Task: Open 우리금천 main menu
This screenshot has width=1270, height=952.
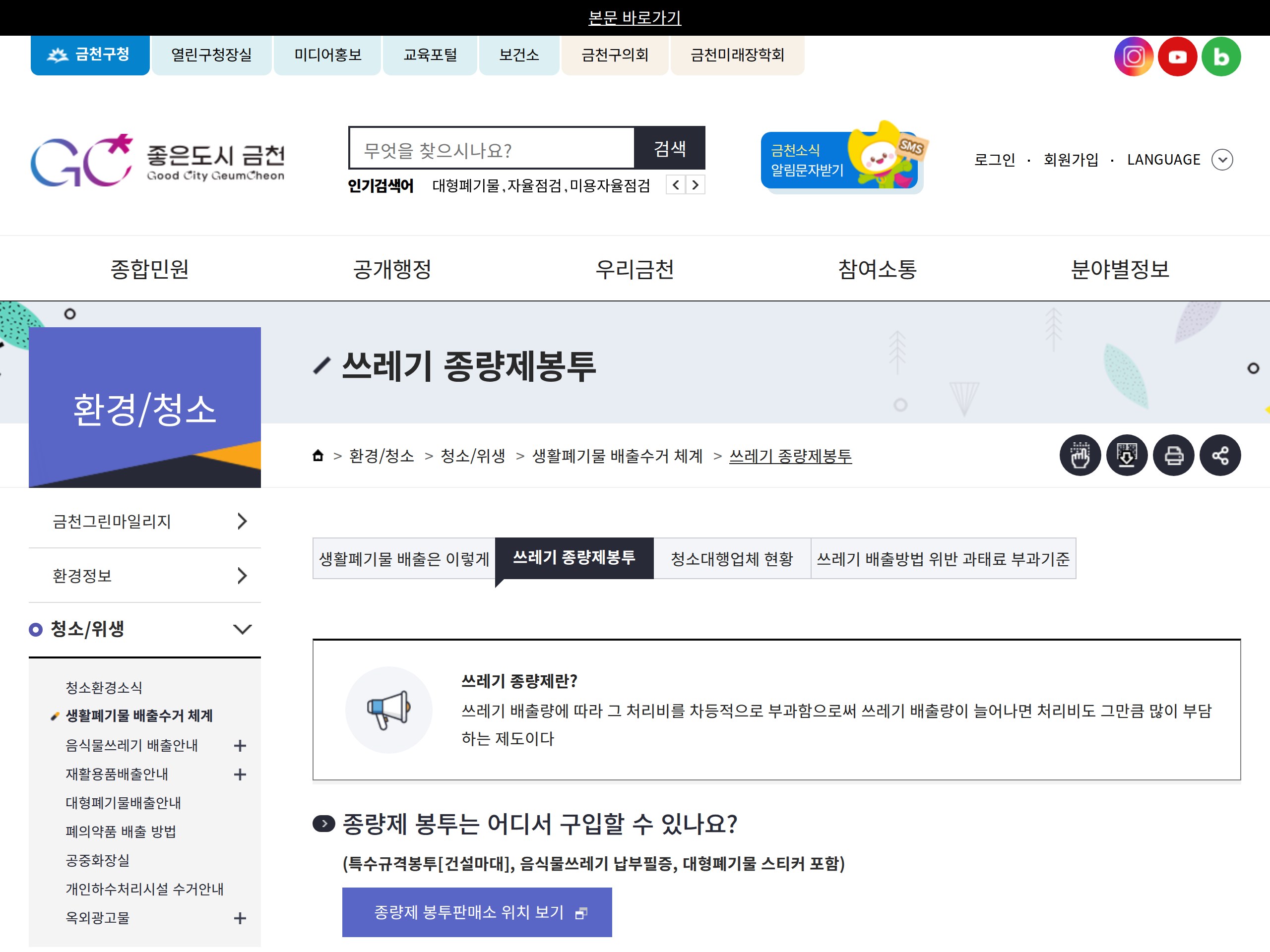Action: click(x=635, y=269)
